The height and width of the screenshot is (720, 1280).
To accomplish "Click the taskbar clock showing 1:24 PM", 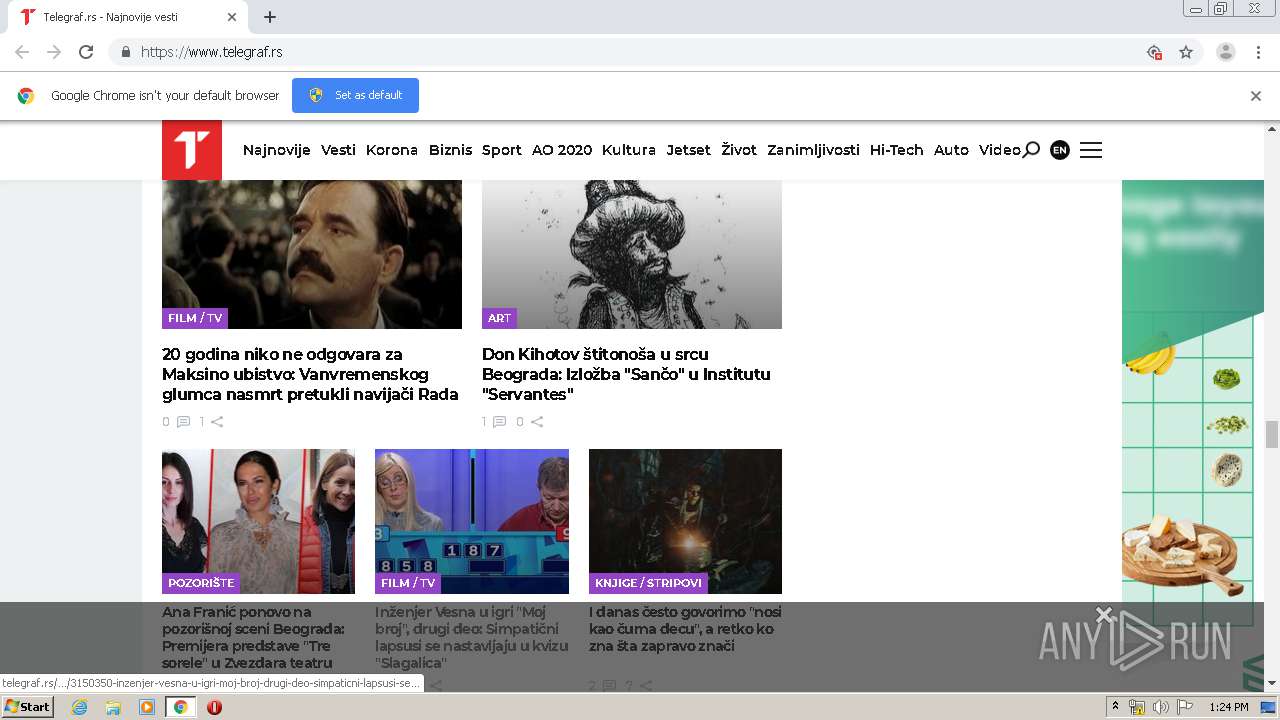I will click(x=1228, y=707).
